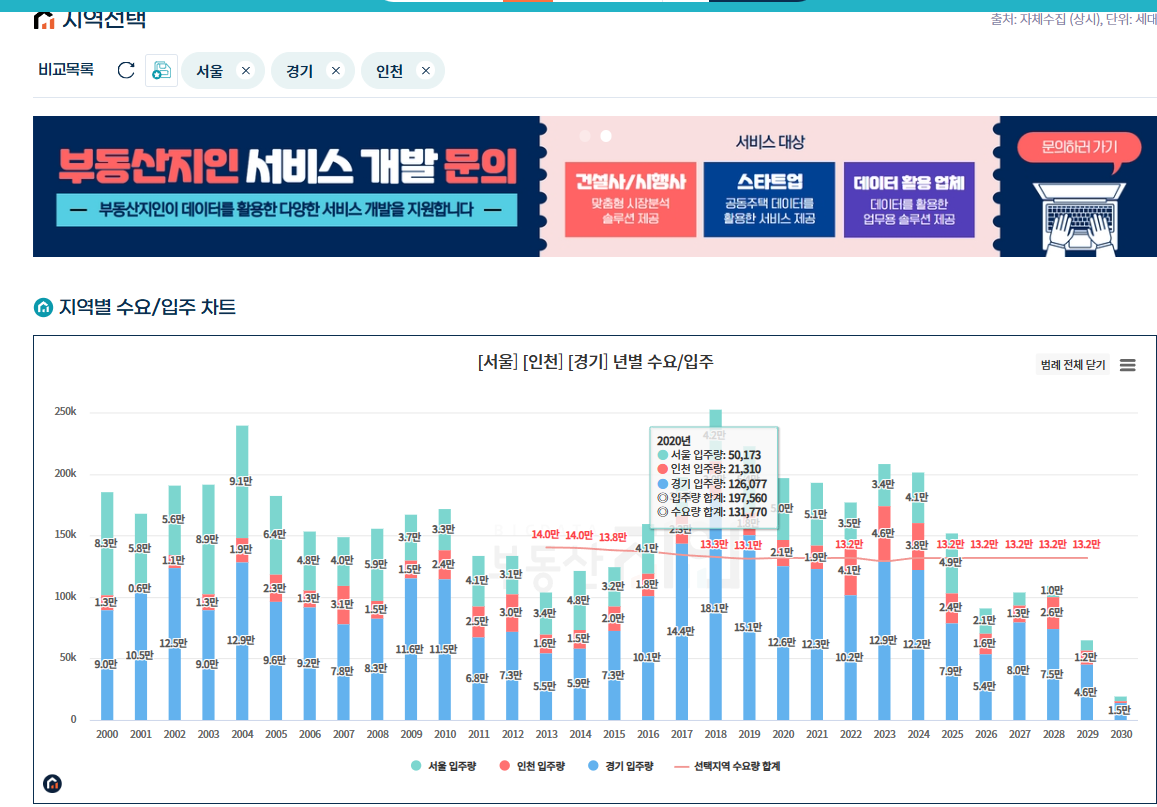Click the 2010 bar's 11.5만 segment

click(x=444, y=649)
